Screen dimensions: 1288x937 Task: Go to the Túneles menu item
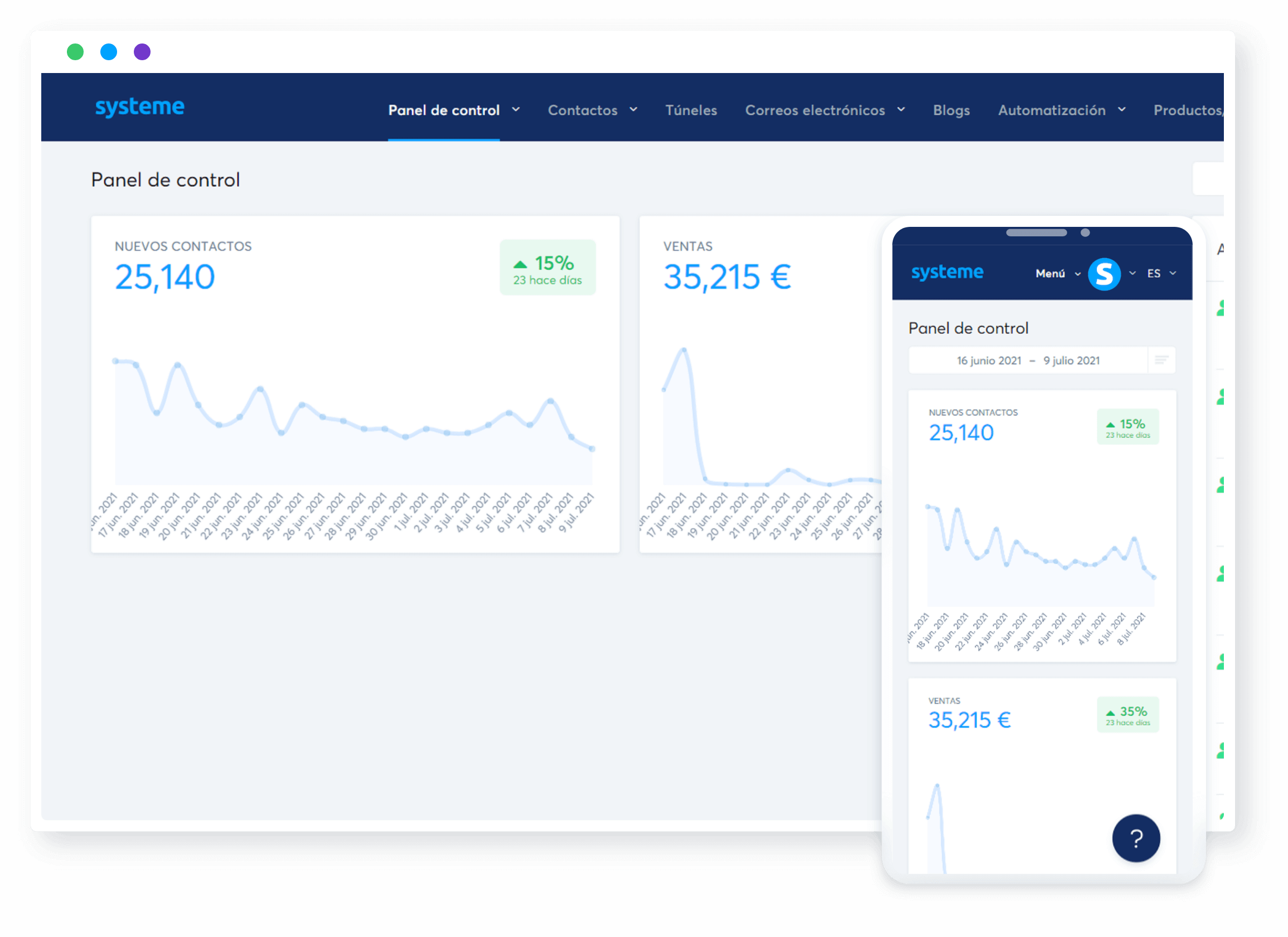point(691,110)
